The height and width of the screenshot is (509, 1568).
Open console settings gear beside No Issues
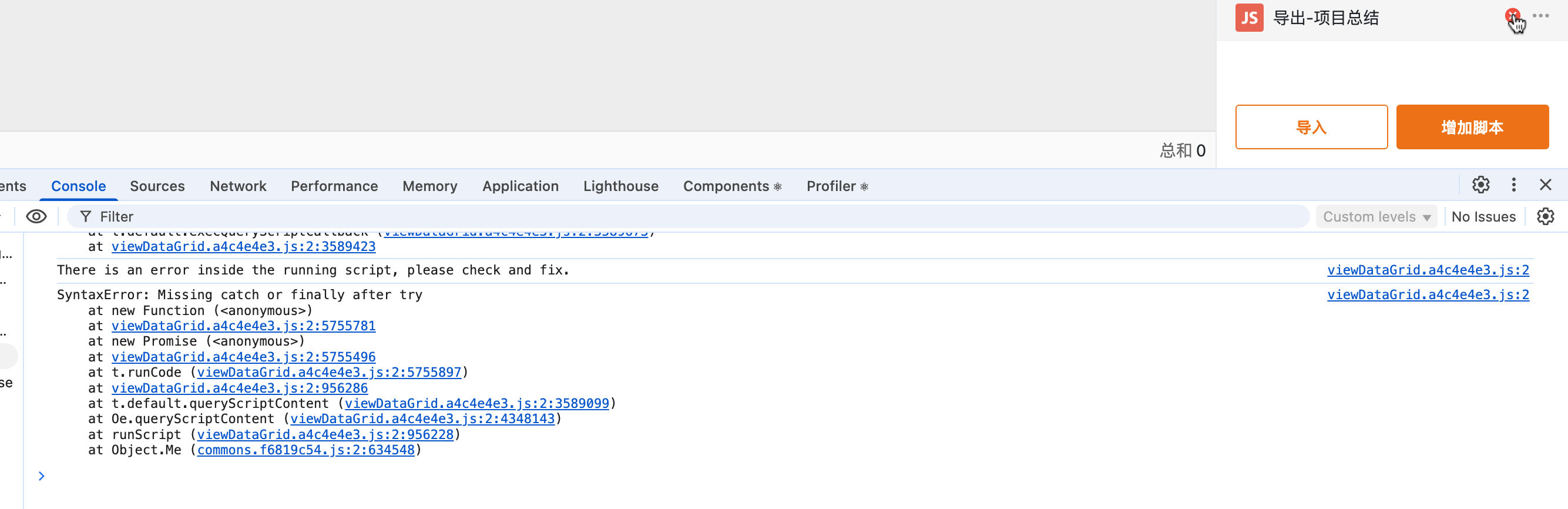1545,217
